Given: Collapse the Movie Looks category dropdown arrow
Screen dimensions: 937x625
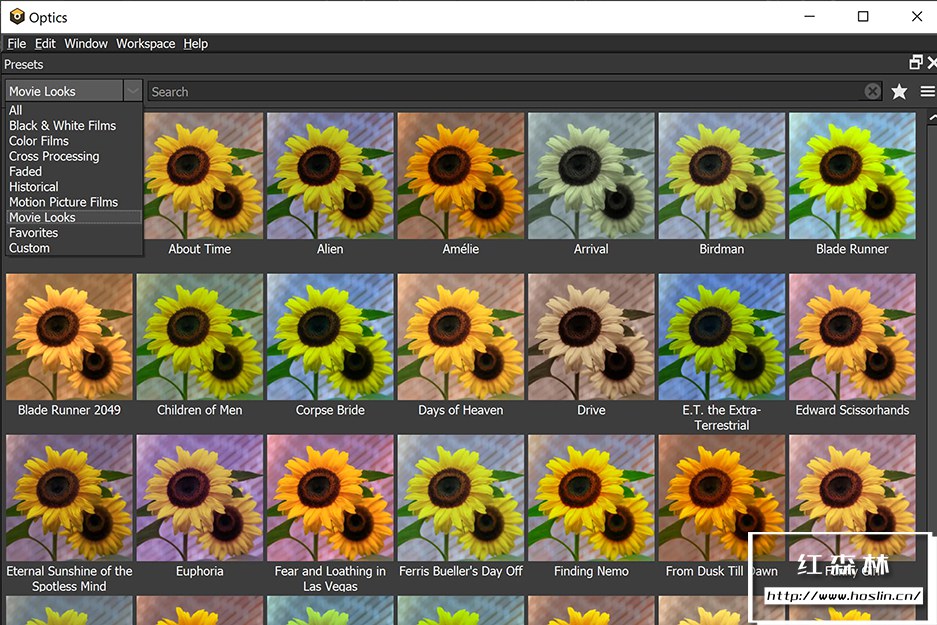Looking at the screenshot, I should point(133,91).
